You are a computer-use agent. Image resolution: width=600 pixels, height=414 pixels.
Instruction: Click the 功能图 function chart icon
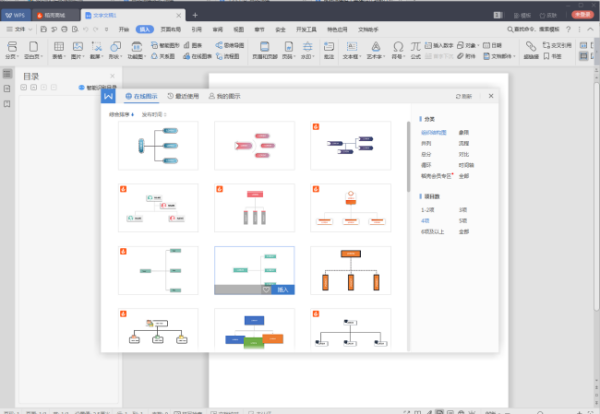click(x=137, y=50)
